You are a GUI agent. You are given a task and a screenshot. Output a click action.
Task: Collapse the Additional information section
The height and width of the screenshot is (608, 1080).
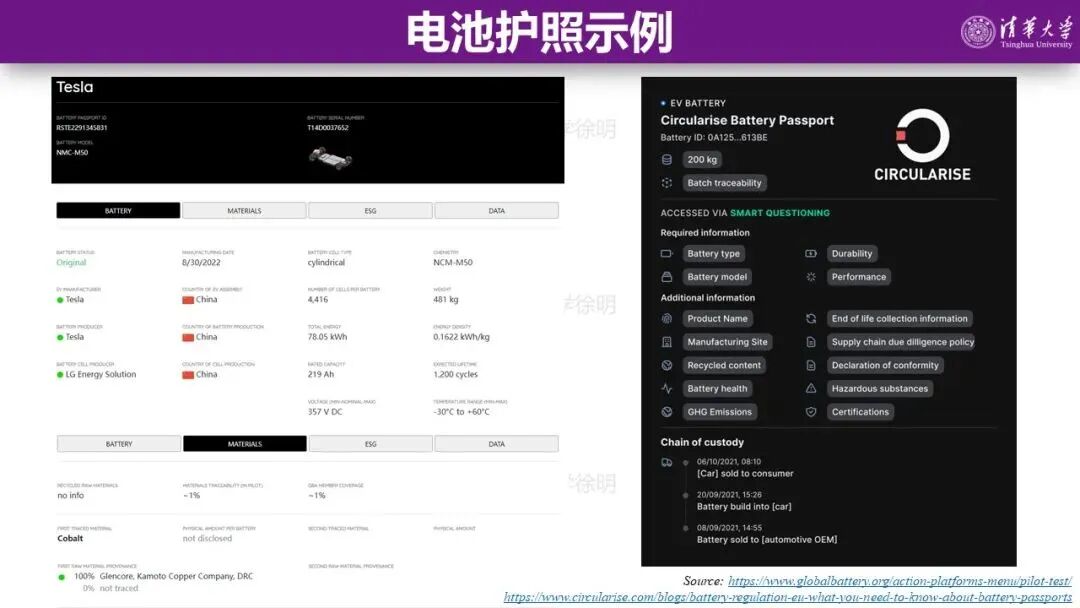tap(707, 298)
